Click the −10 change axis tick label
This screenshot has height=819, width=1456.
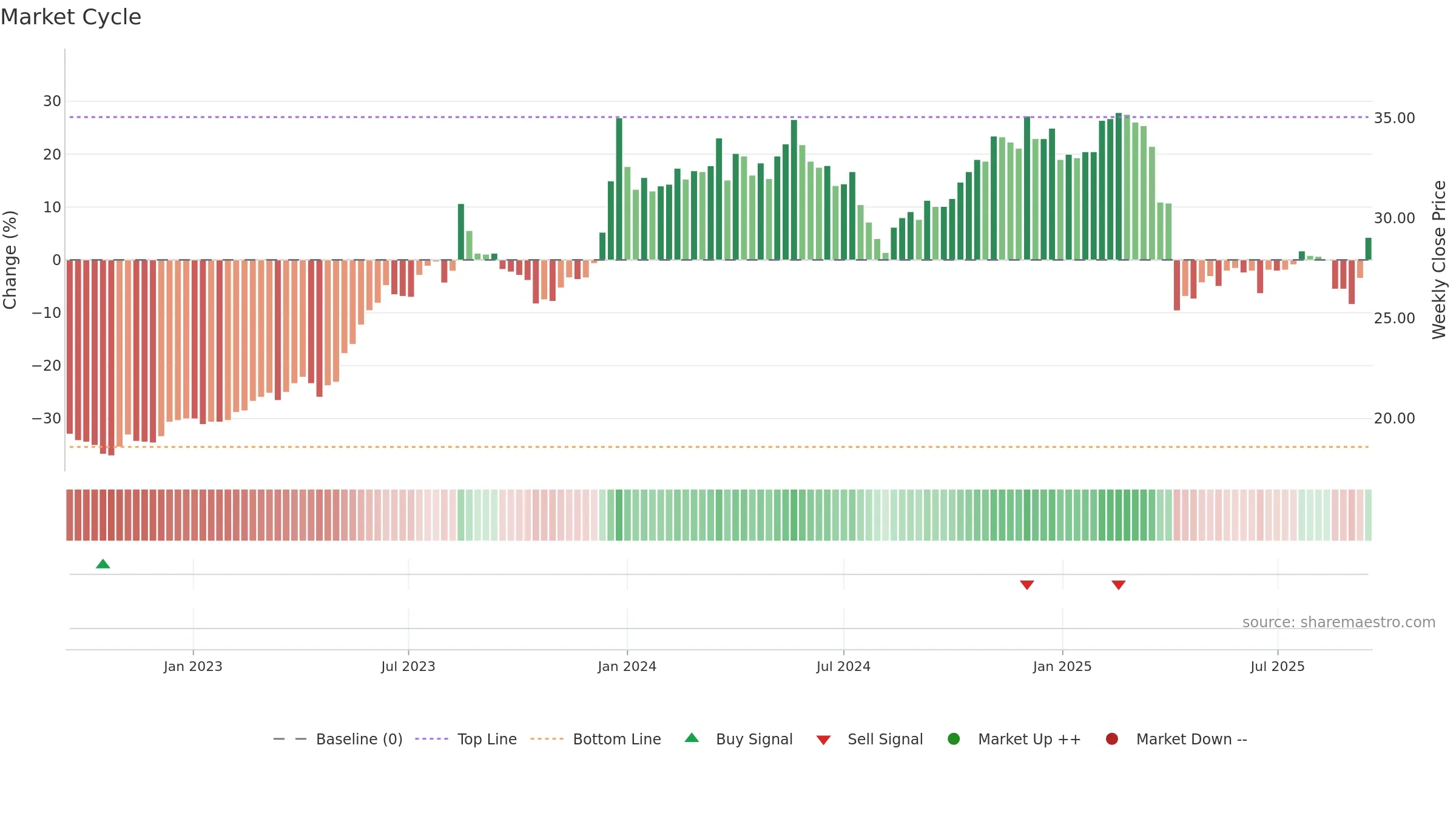pyautogui.click(x=46, y=313)
